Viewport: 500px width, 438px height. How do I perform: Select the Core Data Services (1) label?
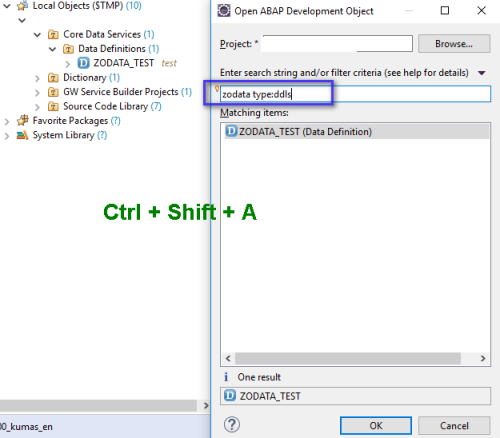[109, 34]
